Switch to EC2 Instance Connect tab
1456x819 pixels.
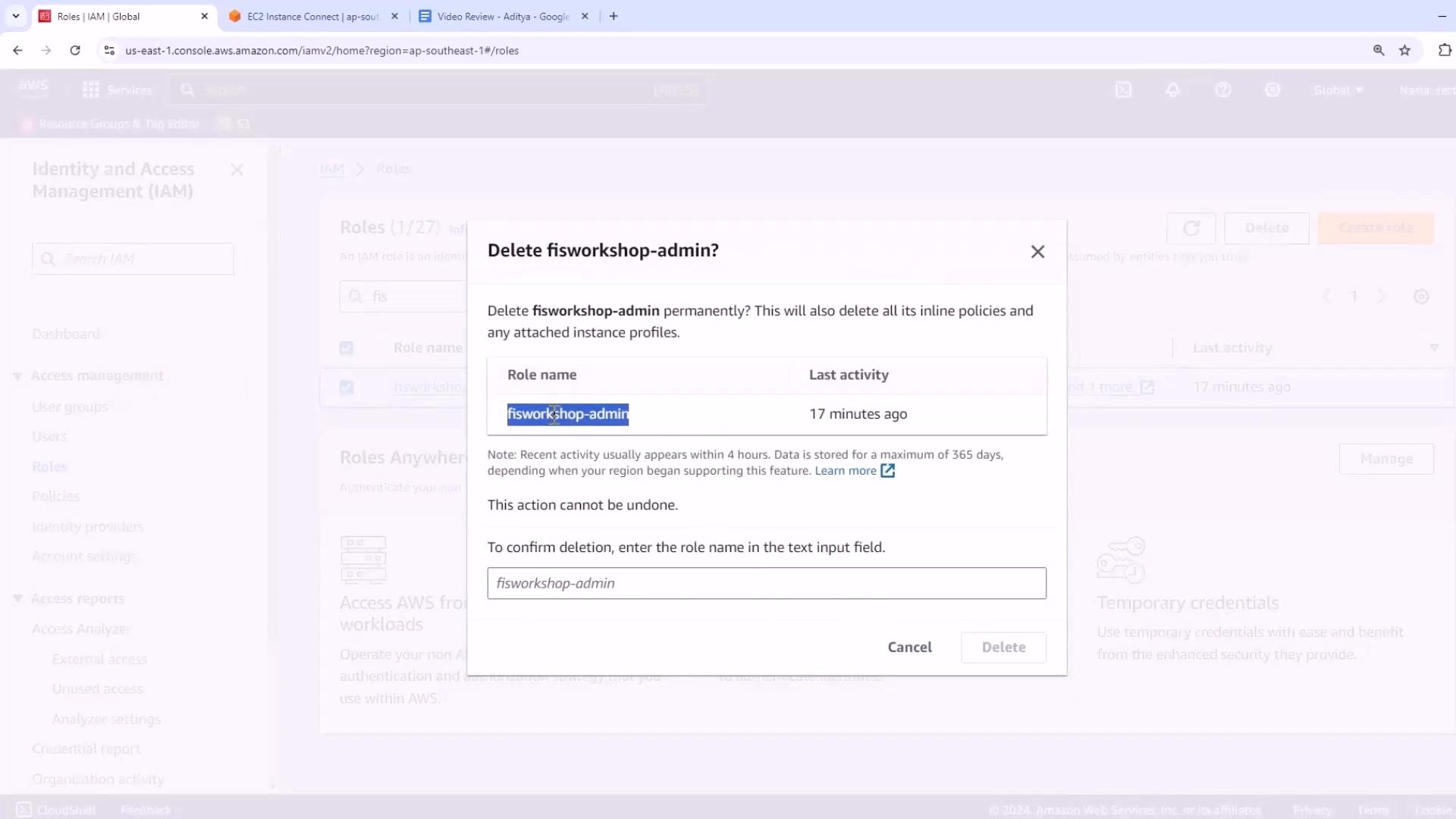[x=312, y=16]
